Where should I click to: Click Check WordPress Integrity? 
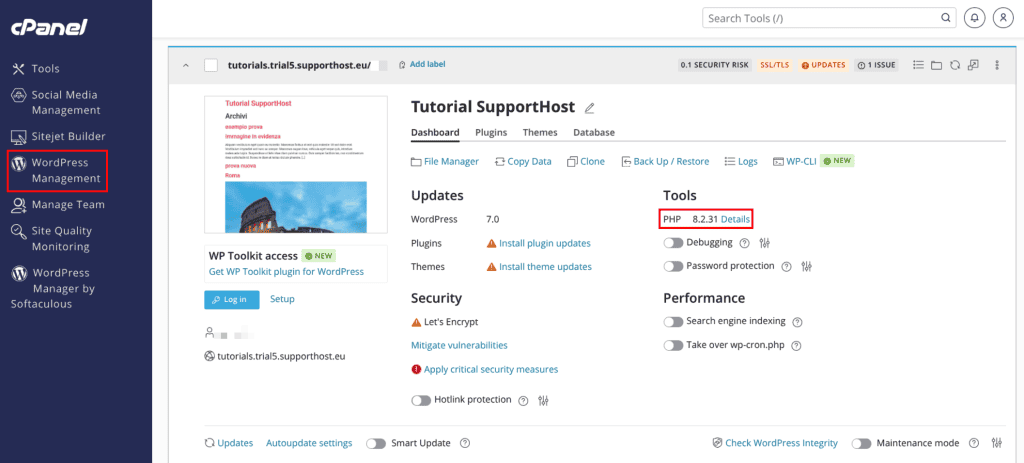(775, 443)
